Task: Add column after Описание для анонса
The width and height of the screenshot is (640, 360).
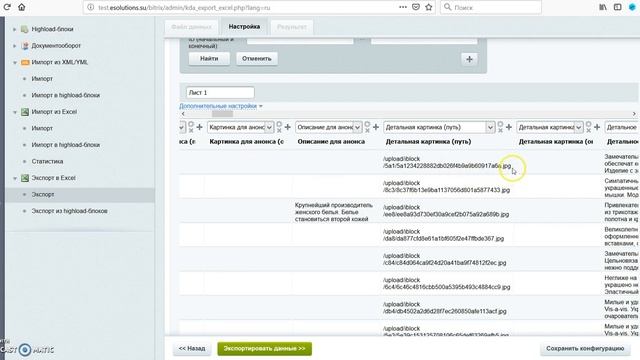Action: point(376,127)
